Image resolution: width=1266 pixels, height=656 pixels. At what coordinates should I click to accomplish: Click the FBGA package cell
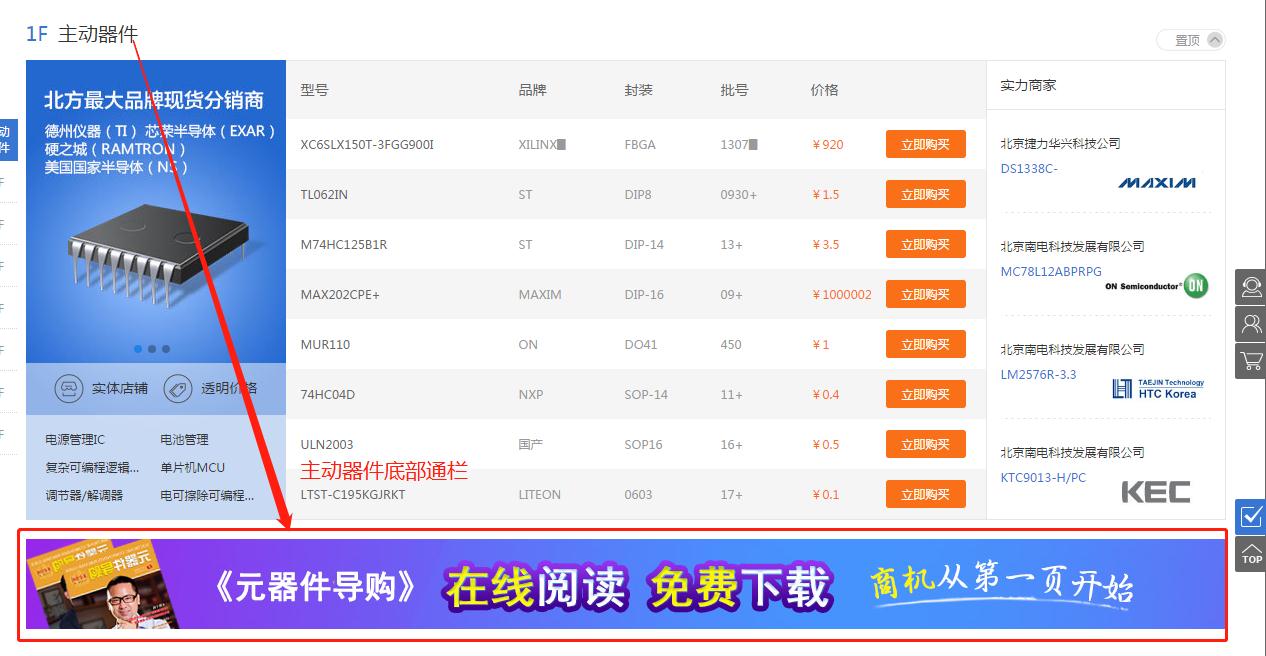pos(640,144)
